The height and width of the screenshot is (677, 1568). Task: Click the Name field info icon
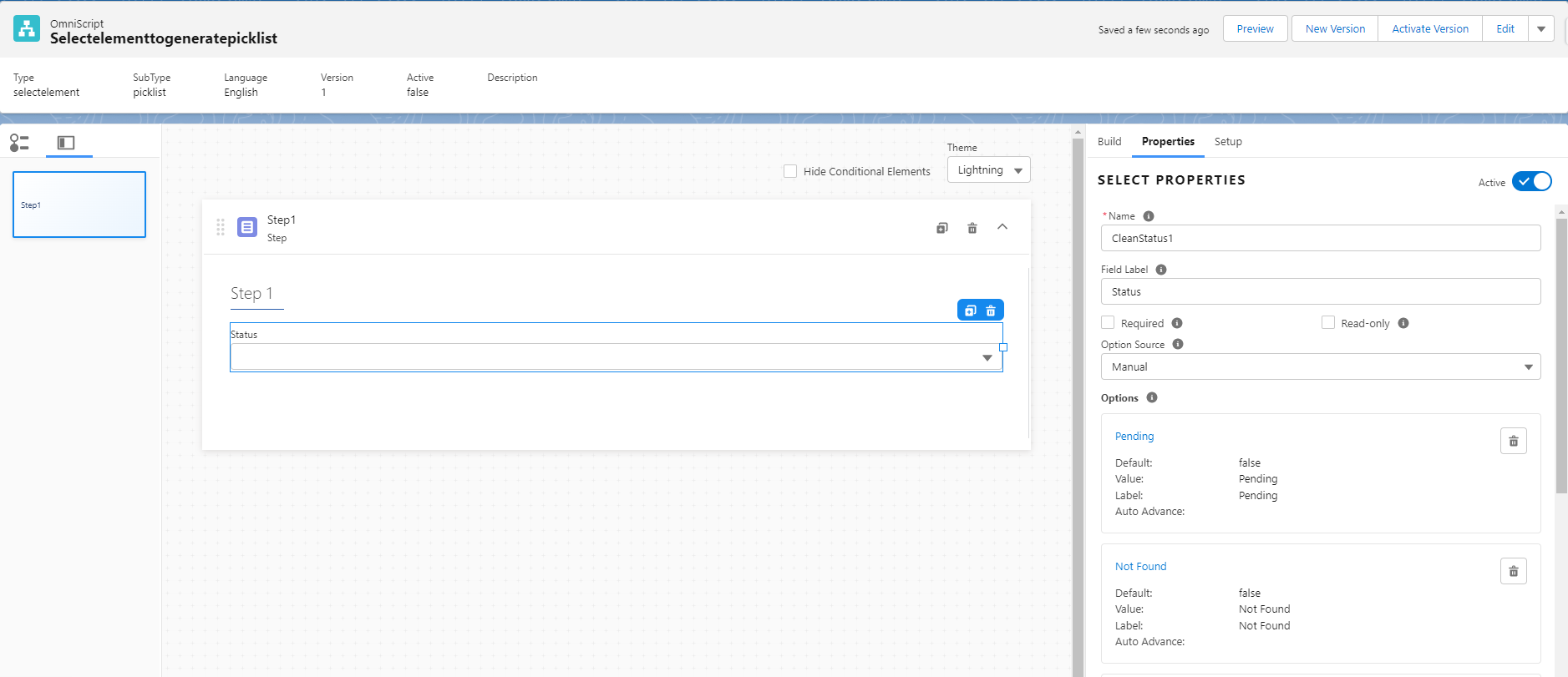[x=1149, y=216]
